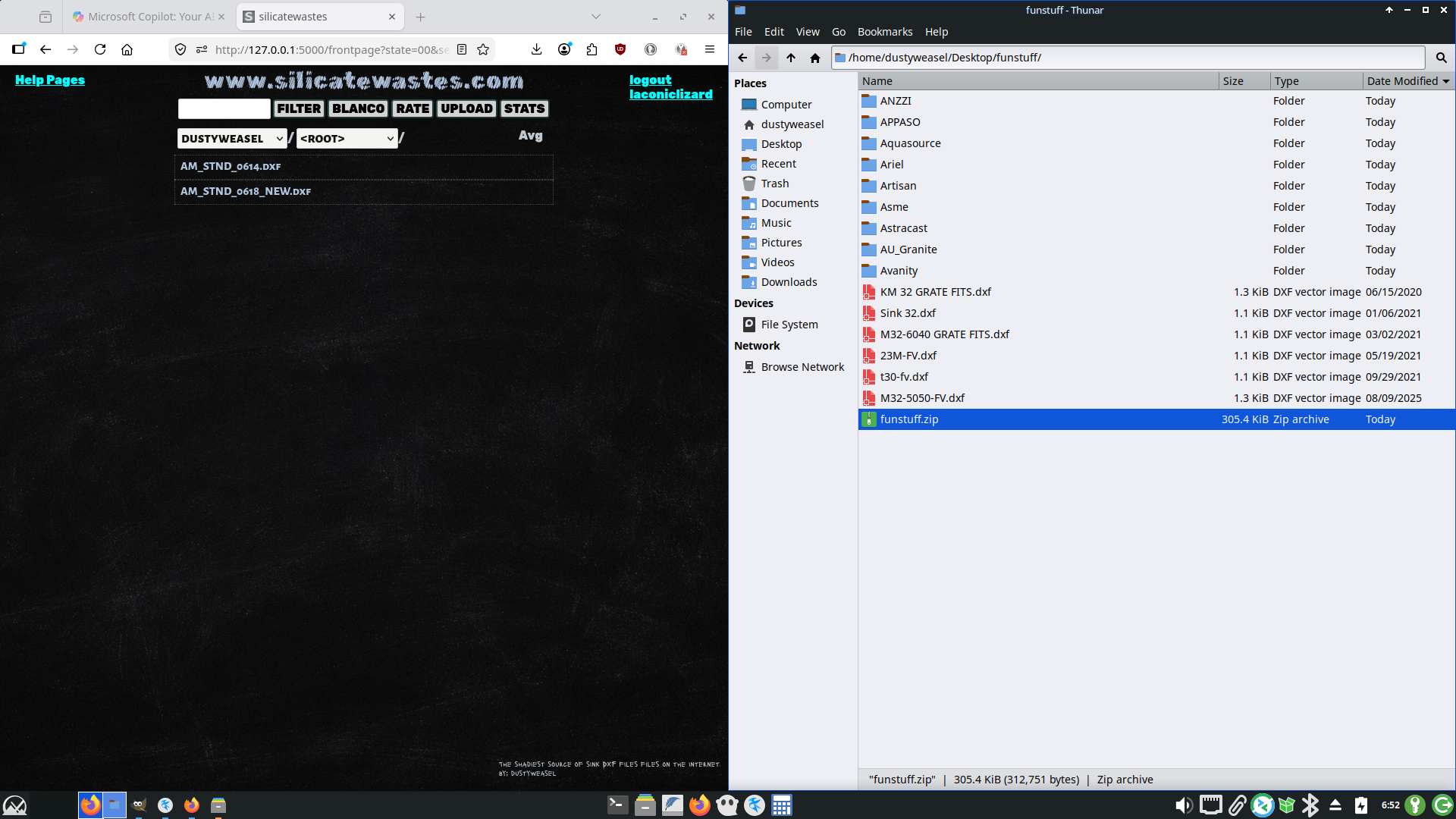The image size is (1456, 819).
Task: Click the UPLOAD button
Action: (466, 108)
